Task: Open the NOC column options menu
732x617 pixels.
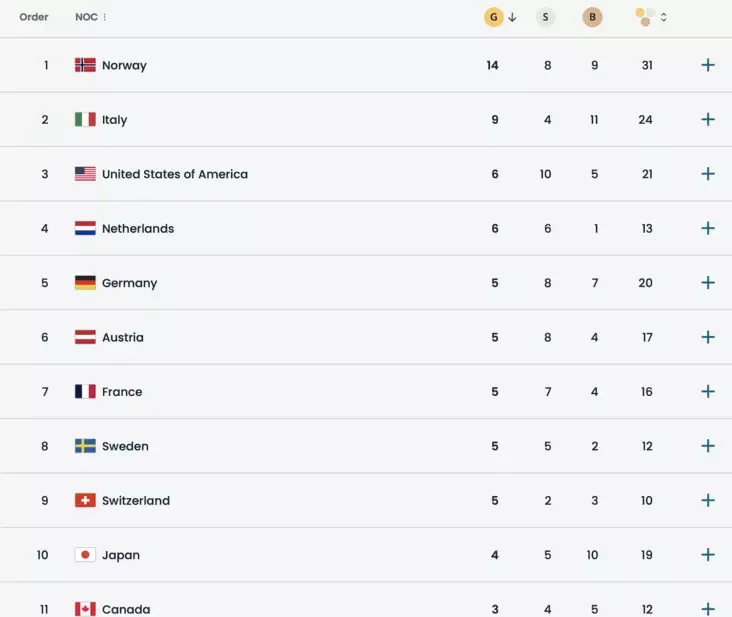Action: [105, 17]
